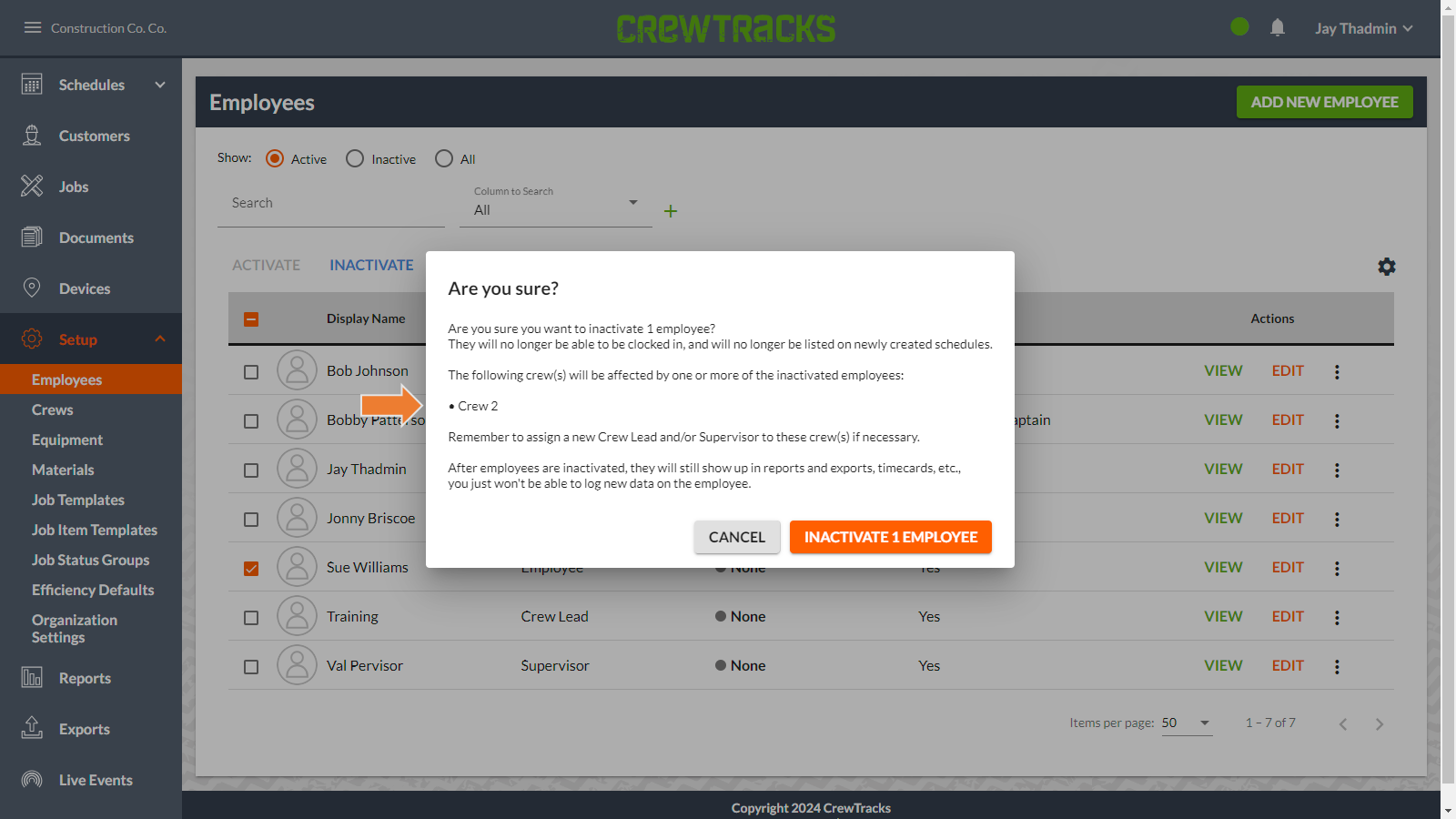The height and width of the screenshot is (819, 1456).
Task: Click the employee Search input field
Action: tap(331, 204)
